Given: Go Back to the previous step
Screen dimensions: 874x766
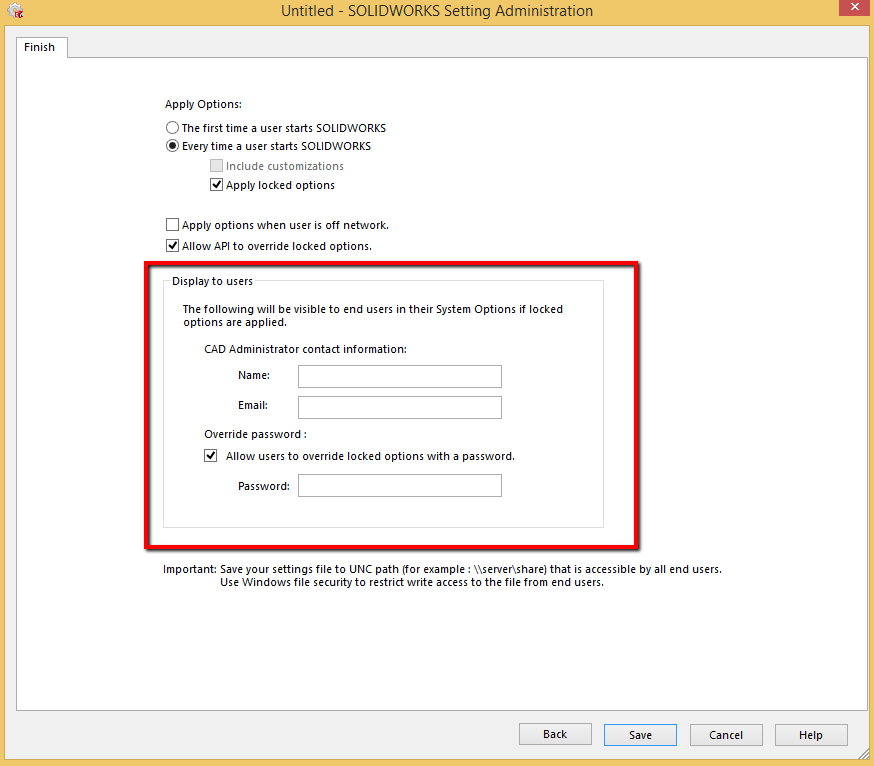Looking at the screenshot, I should point(555,734).
